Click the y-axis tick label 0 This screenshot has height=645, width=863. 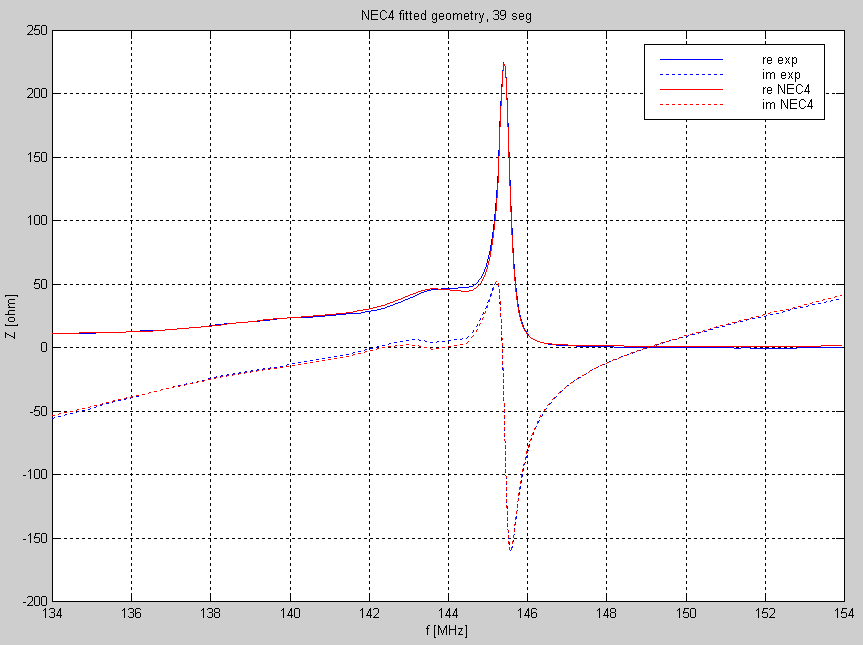(45, 348)
